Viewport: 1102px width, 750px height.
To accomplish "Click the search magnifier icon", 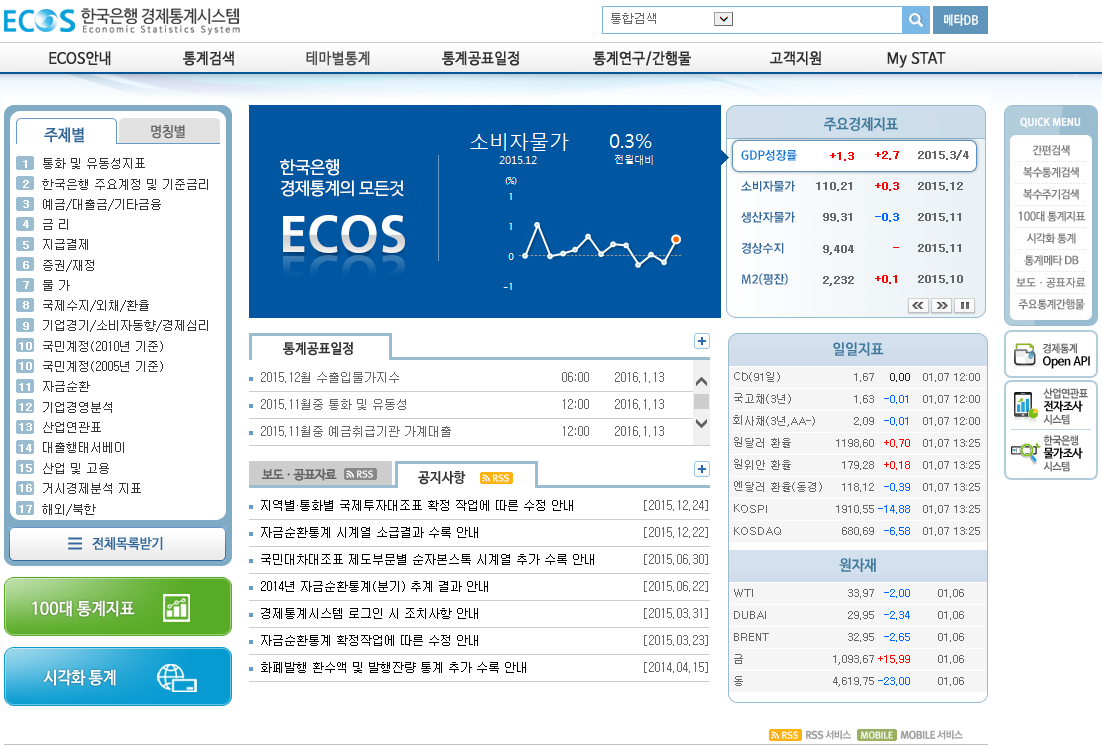I will (914, 20).
